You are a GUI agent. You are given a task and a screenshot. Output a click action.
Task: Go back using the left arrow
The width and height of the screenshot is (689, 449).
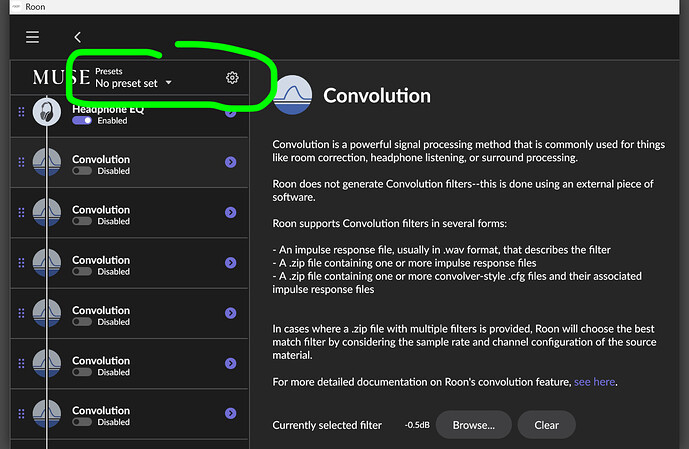(77, 37)
